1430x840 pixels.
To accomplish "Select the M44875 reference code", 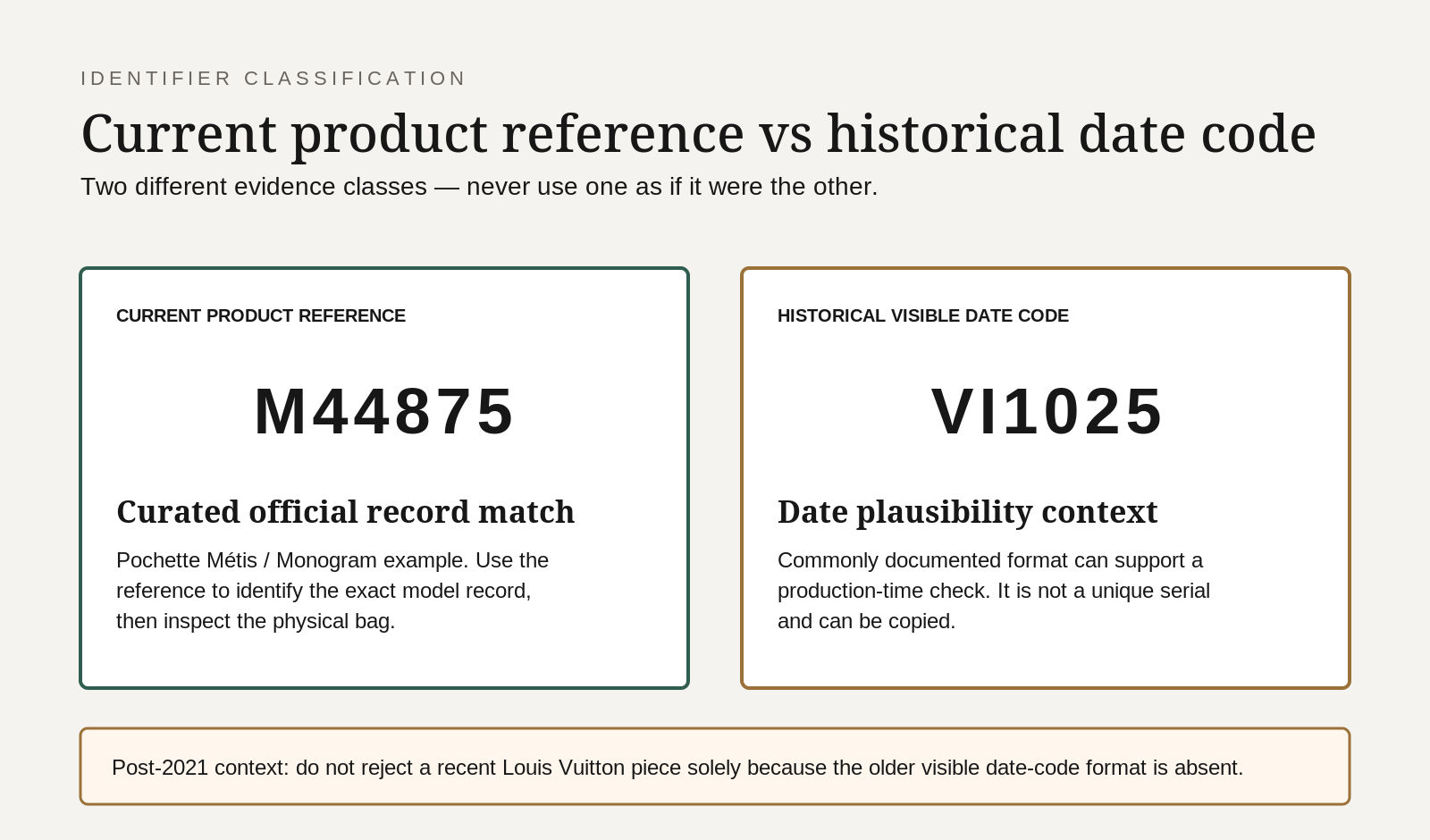I will pyautogui.click(x=384, y=412).
